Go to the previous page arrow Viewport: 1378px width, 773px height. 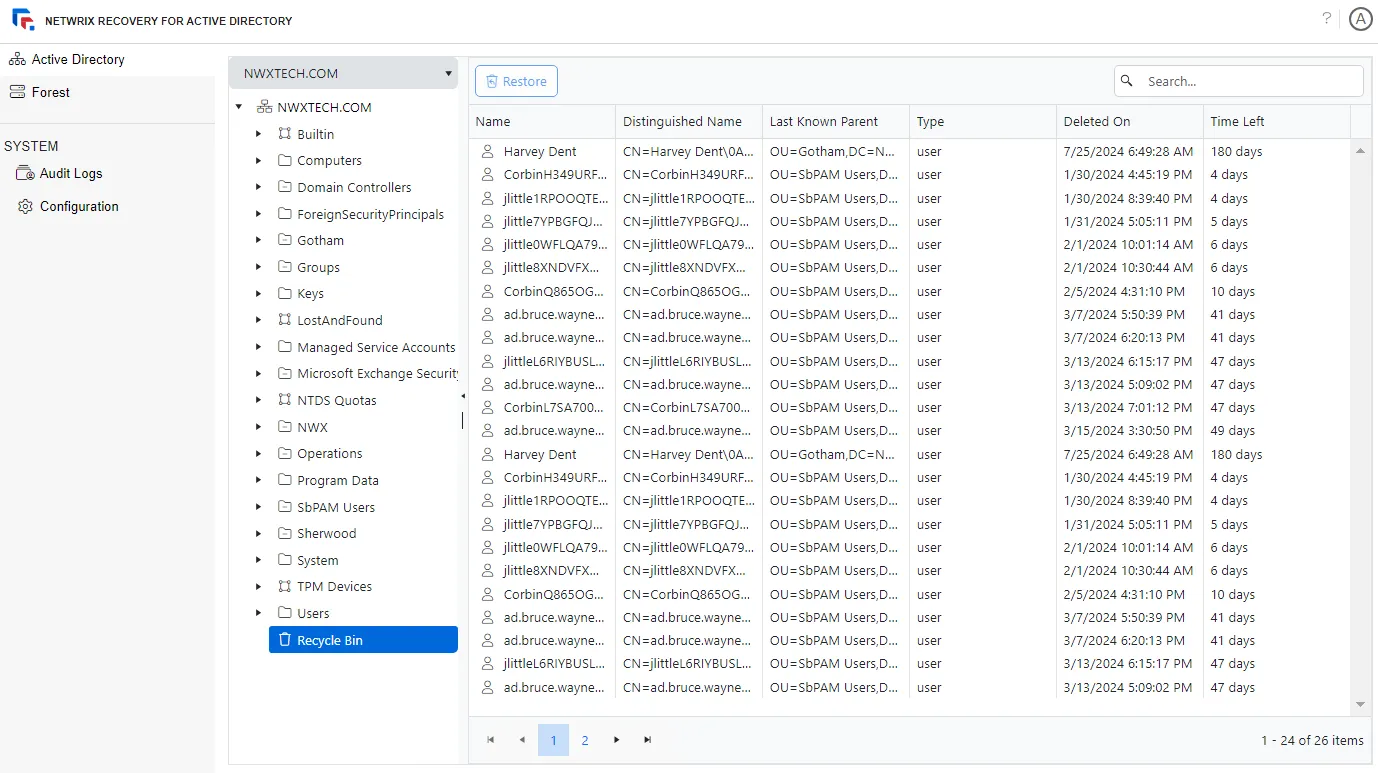(522, 740)
